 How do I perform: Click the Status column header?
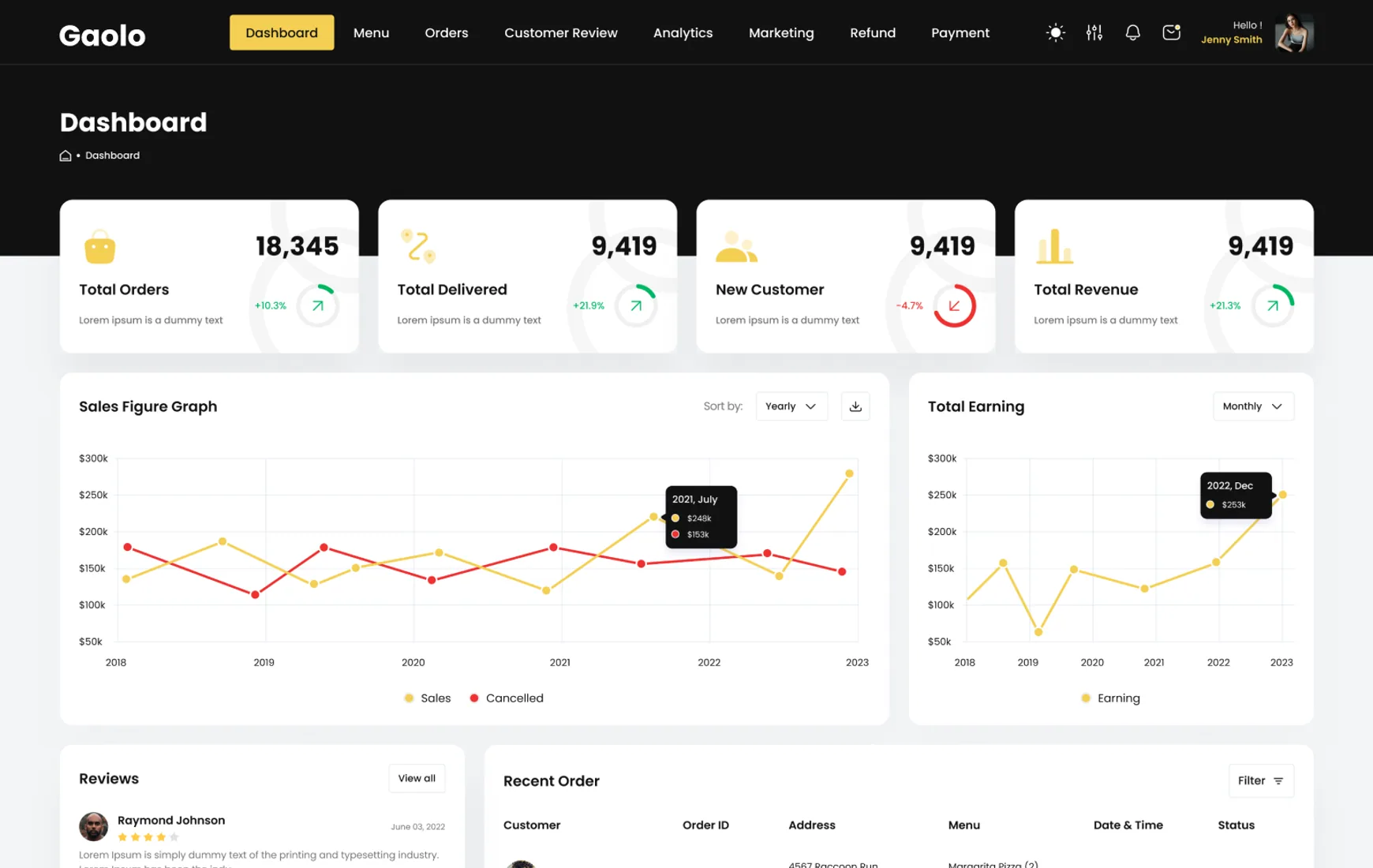pos(1236,825)
